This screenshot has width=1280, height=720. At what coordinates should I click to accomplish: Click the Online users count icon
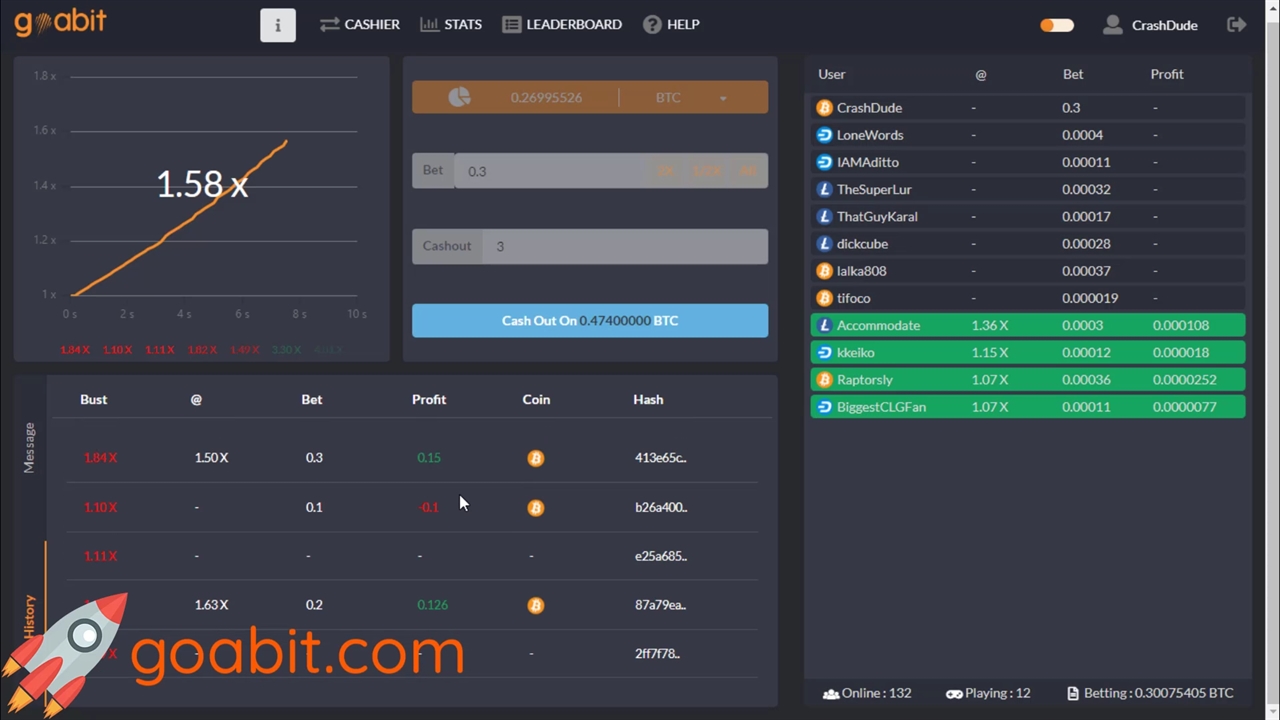pyautogui.click(x=830, y=693)
